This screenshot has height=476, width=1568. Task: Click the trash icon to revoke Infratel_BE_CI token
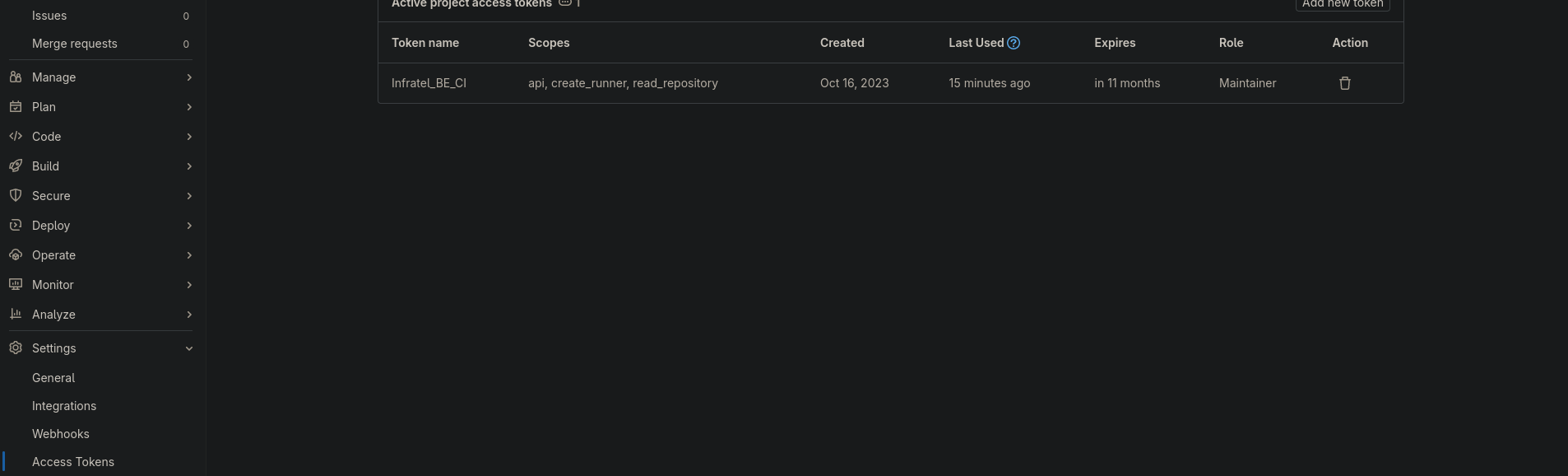[1345, 83]
